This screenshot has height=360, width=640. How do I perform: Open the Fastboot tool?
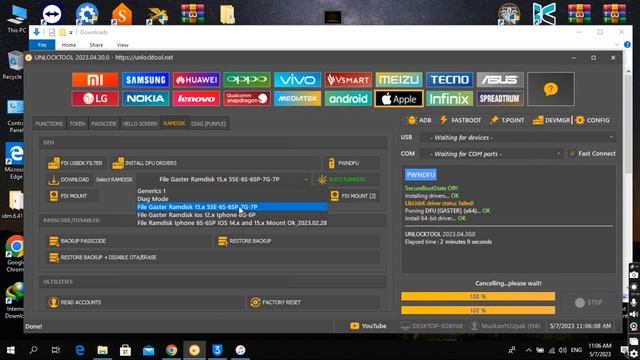coord(460,120)
